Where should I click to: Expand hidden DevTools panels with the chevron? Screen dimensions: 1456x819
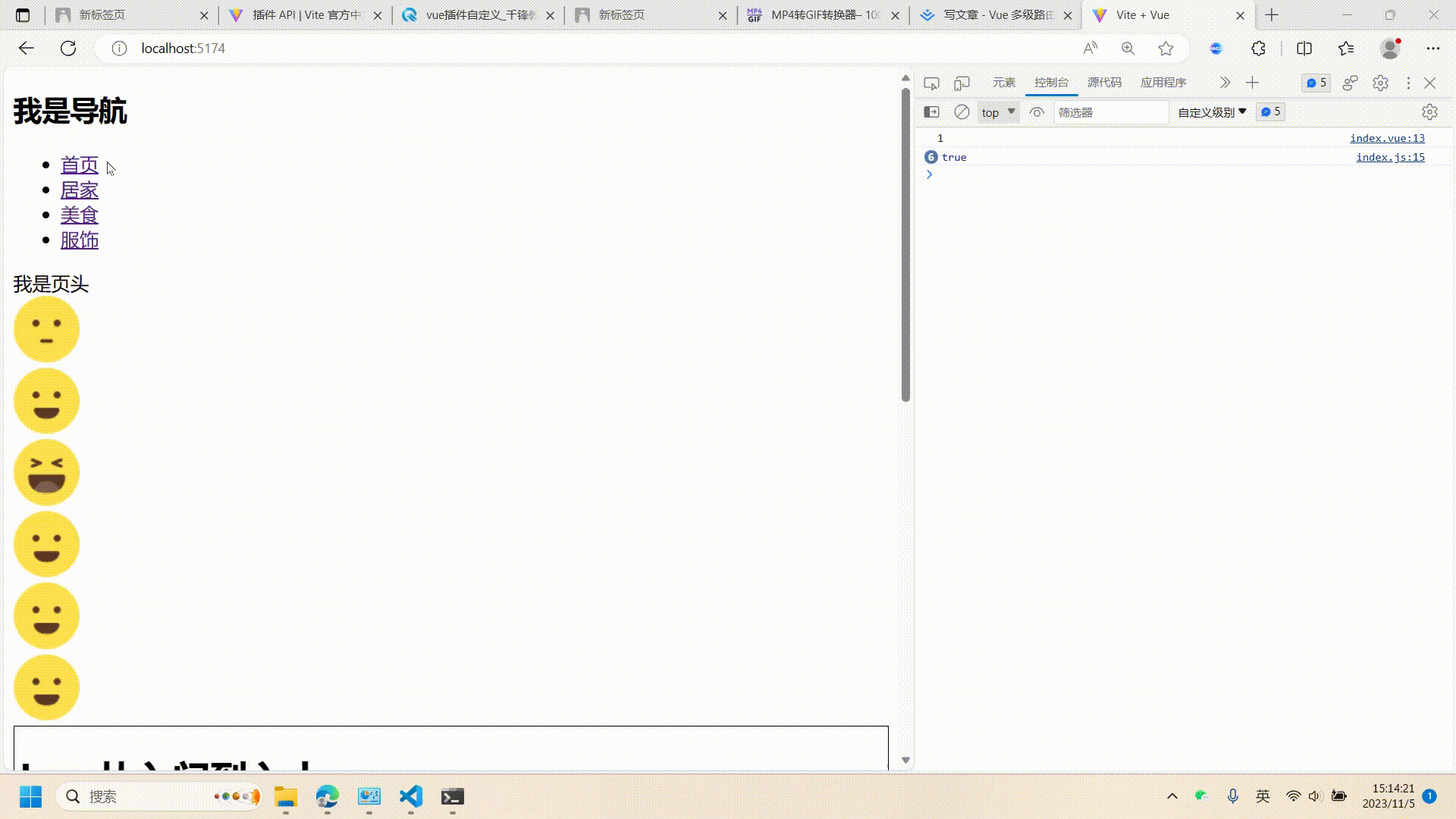[x=1225, y=83]
